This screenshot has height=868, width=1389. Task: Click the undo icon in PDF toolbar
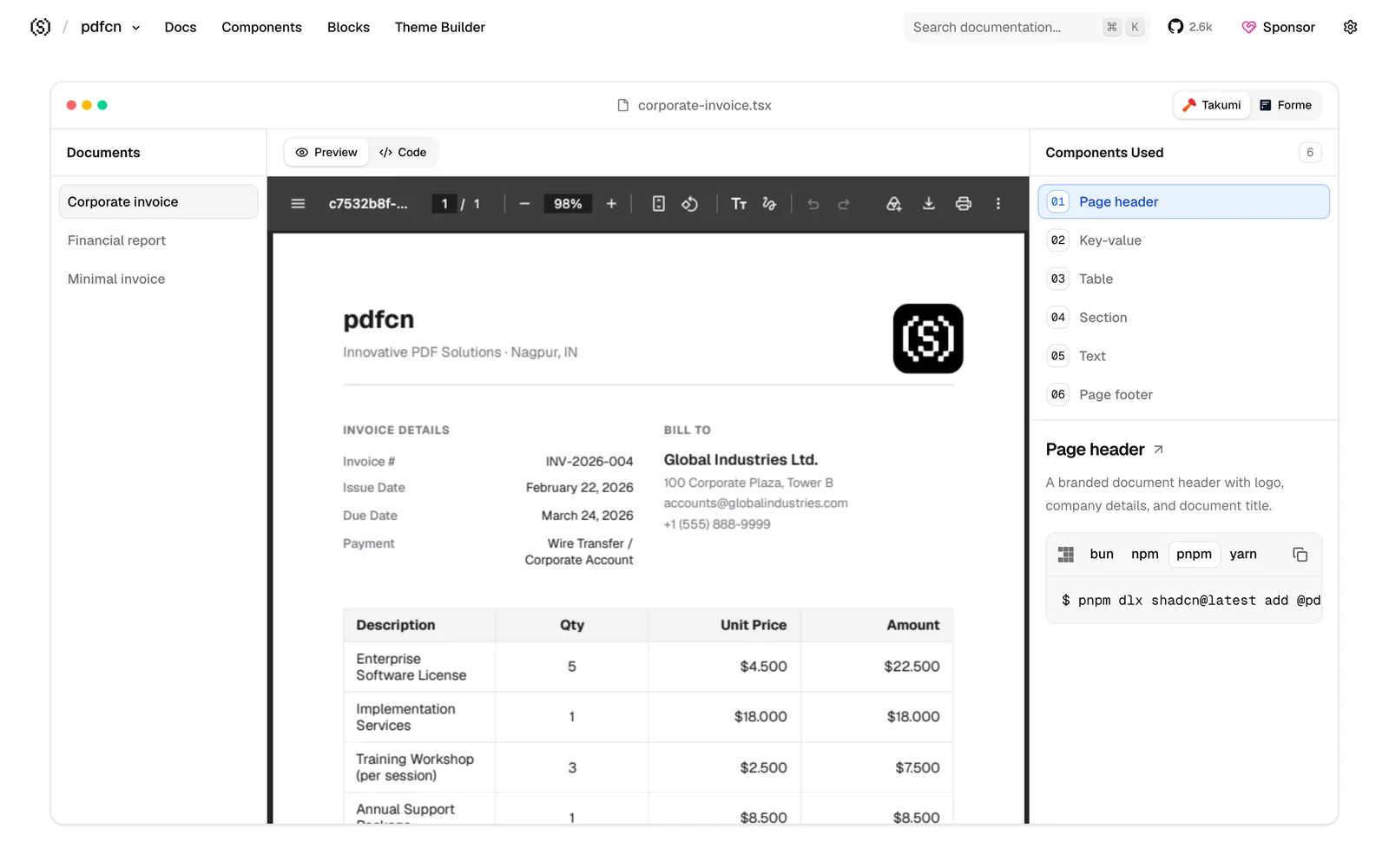[813, 204]
